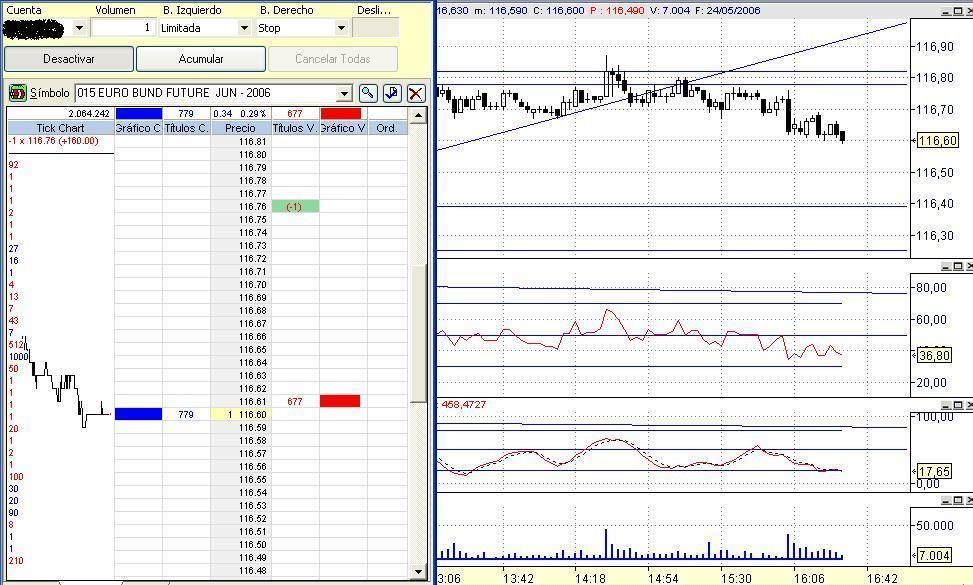Click the 7.004 volume value label
The width and height of the screenshot is (973, 585).
[934, 555]
